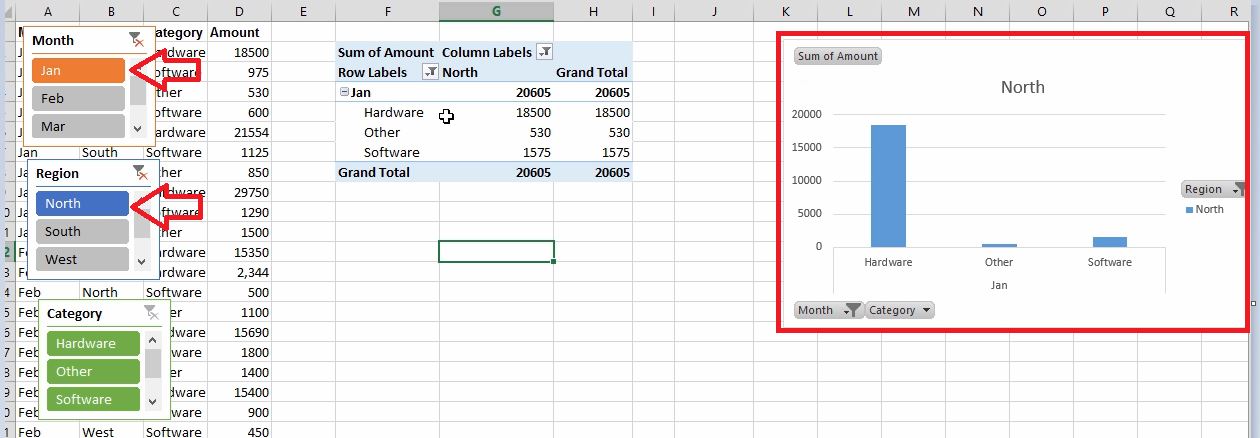Select column G header
1260x438 pixels.
tap(496, 11)
